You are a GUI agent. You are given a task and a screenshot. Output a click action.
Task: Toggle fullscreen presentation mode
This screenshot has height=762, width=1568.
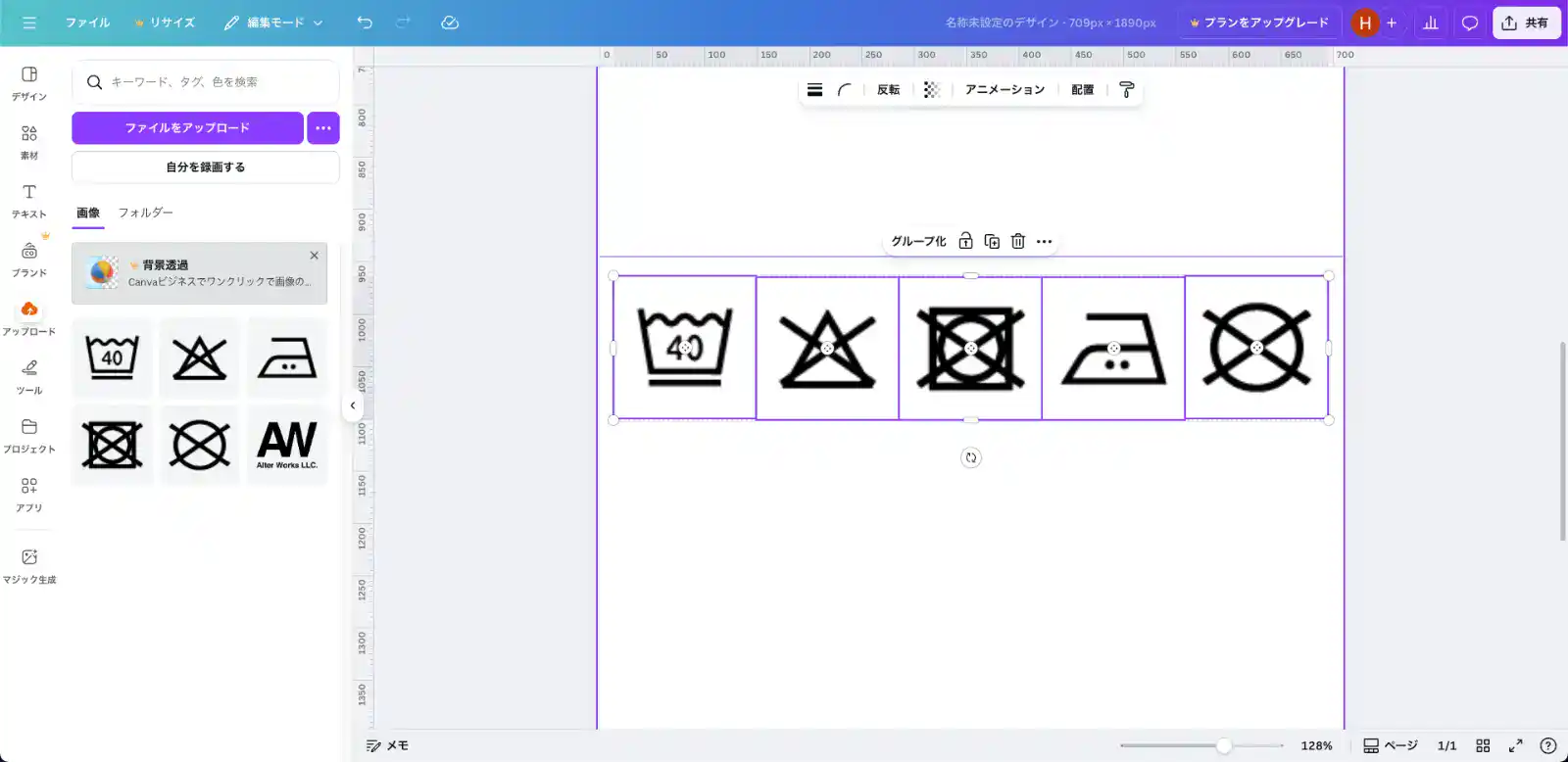pyautogui.click(x=1515, y=745)
